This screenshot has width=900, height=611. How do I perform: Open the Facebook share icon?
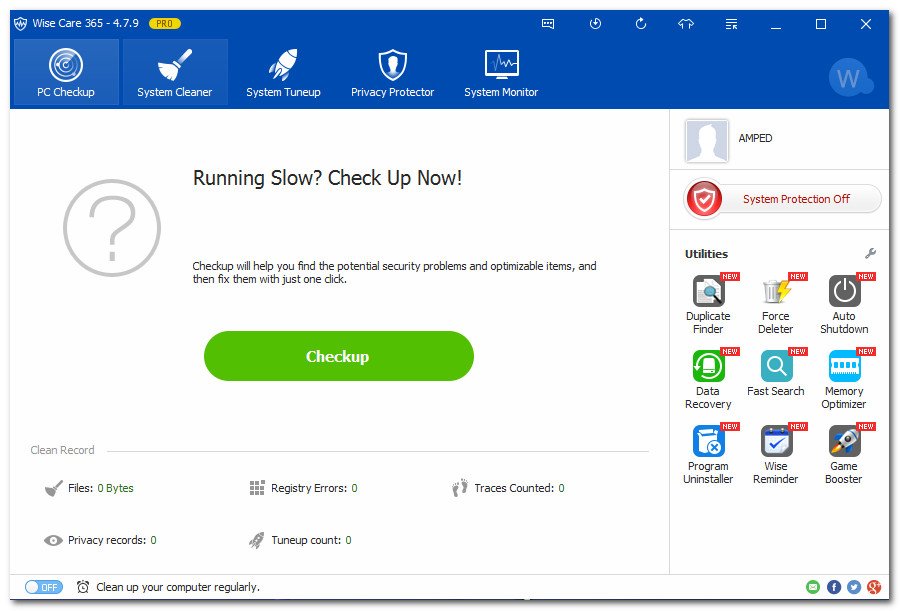coord(834,587)
